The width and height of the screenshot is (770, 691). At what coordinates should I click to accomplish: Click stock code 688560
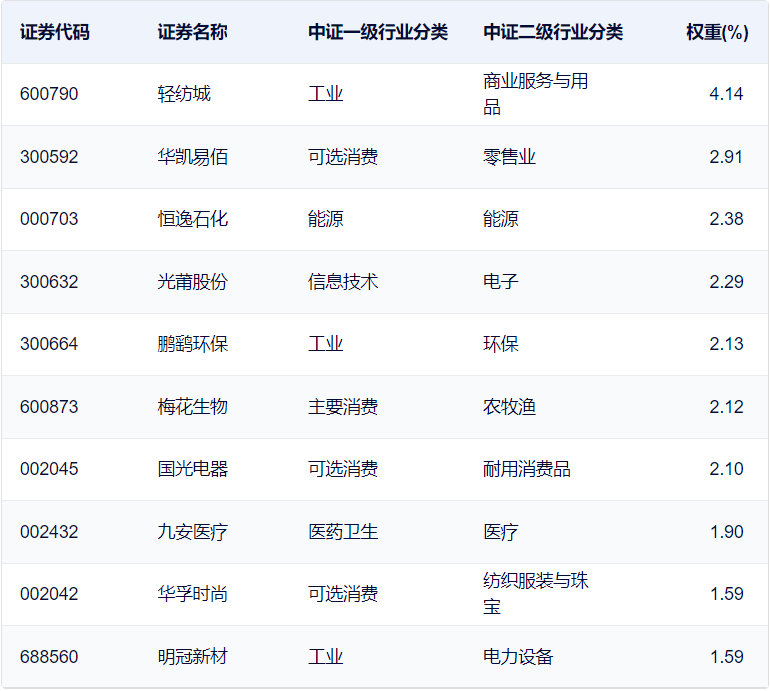pos(49,657)
